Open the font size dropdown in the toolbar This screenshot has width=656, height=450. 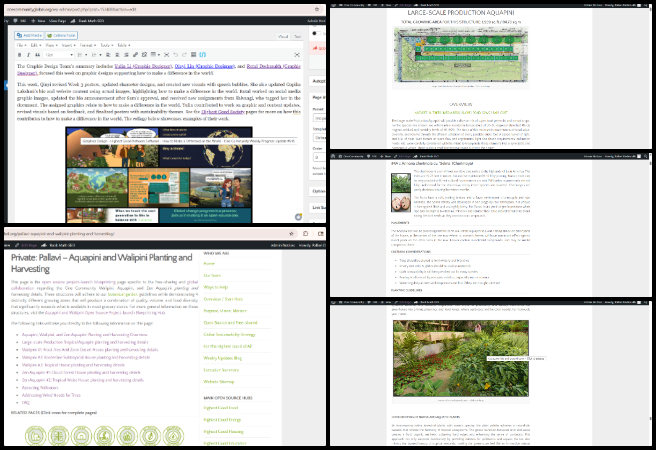coord(59,55)
